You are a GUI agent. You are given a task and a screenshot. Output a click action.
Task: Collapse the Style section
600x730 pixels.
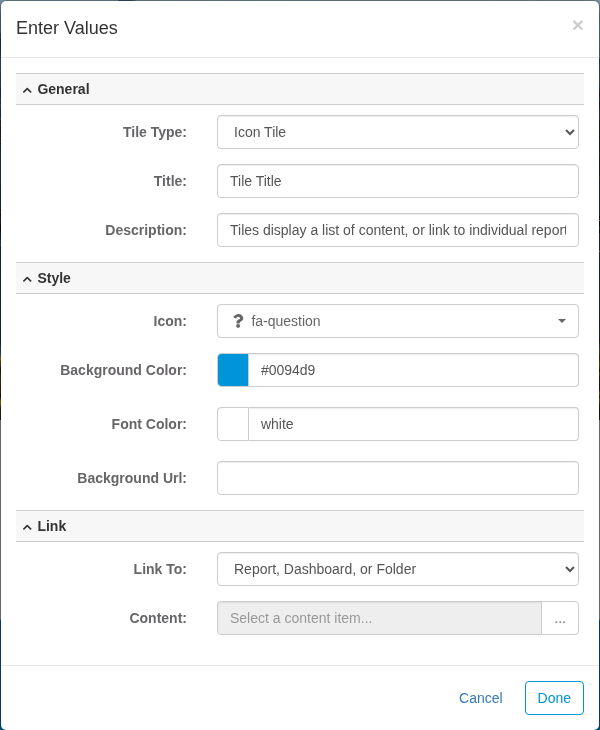coord(300,278)
